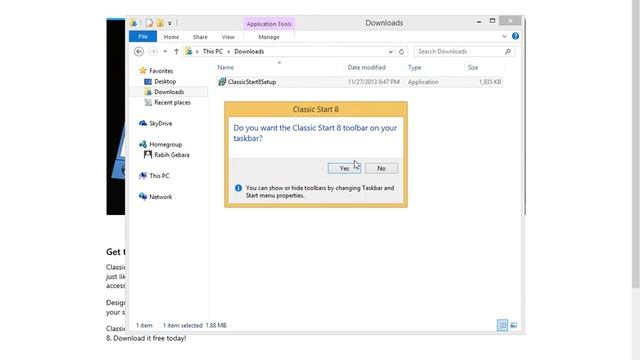Sort by the Name column header
The height and width of the screenshot is (360, 640).
point(225,67)
